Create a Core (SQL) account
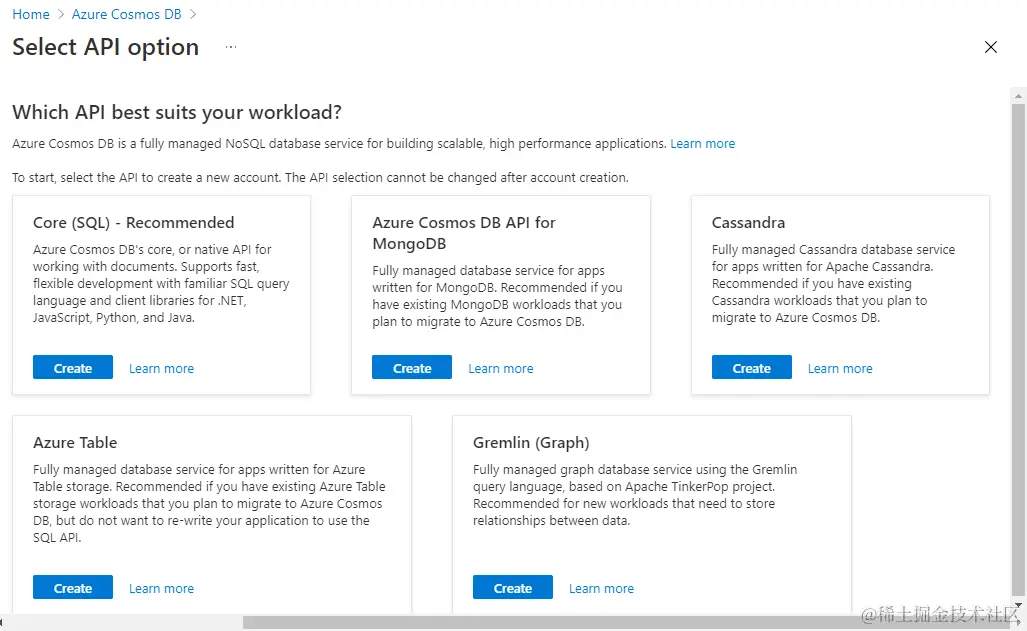1027x631 pixels. pos(72,368)
